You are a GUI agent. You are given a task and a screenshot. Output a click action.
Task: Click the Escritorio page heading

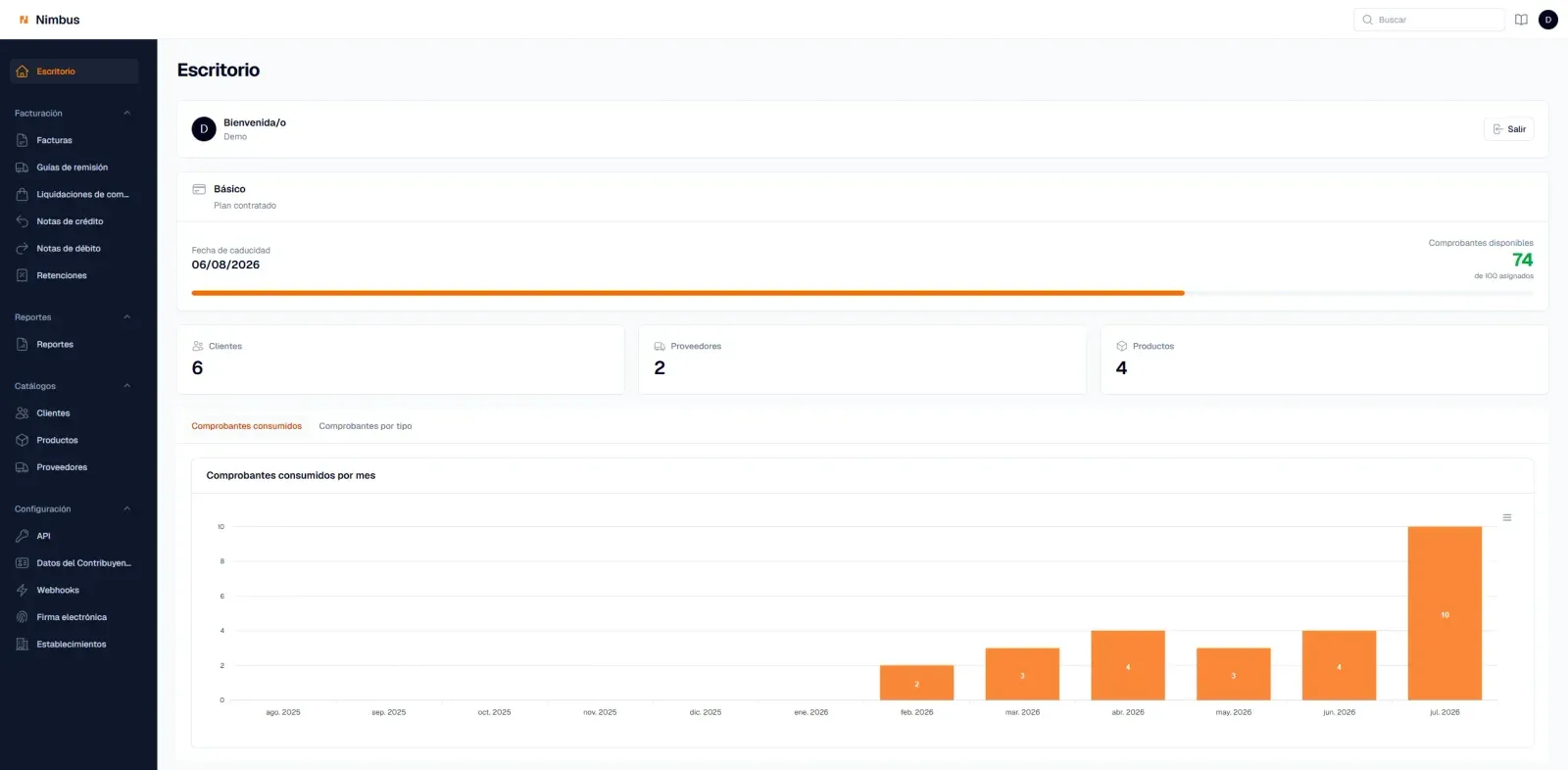click(219, 70)
